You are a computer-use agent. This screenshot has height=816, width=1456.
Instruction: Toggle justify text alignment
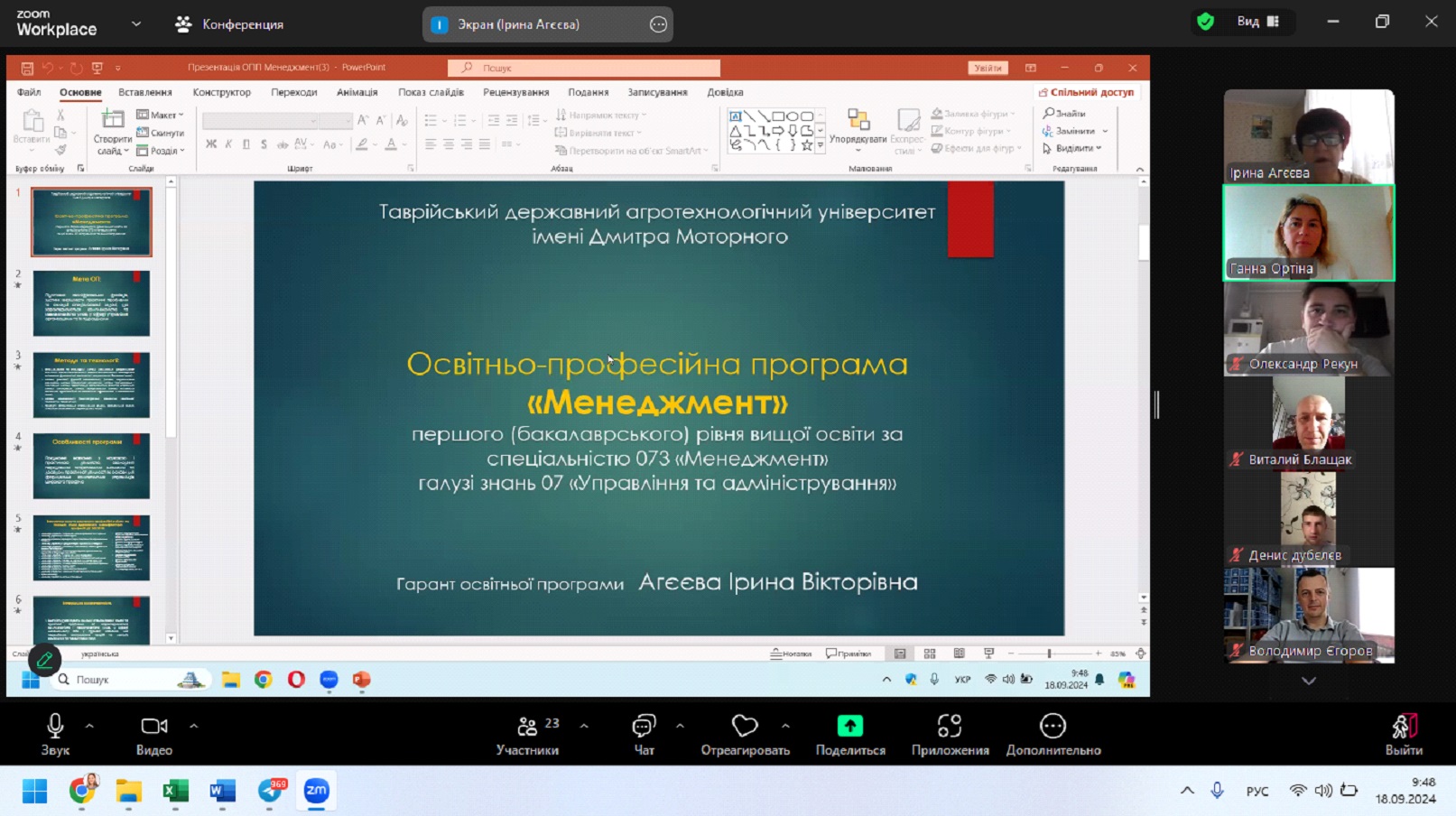[x=485, y=144]
